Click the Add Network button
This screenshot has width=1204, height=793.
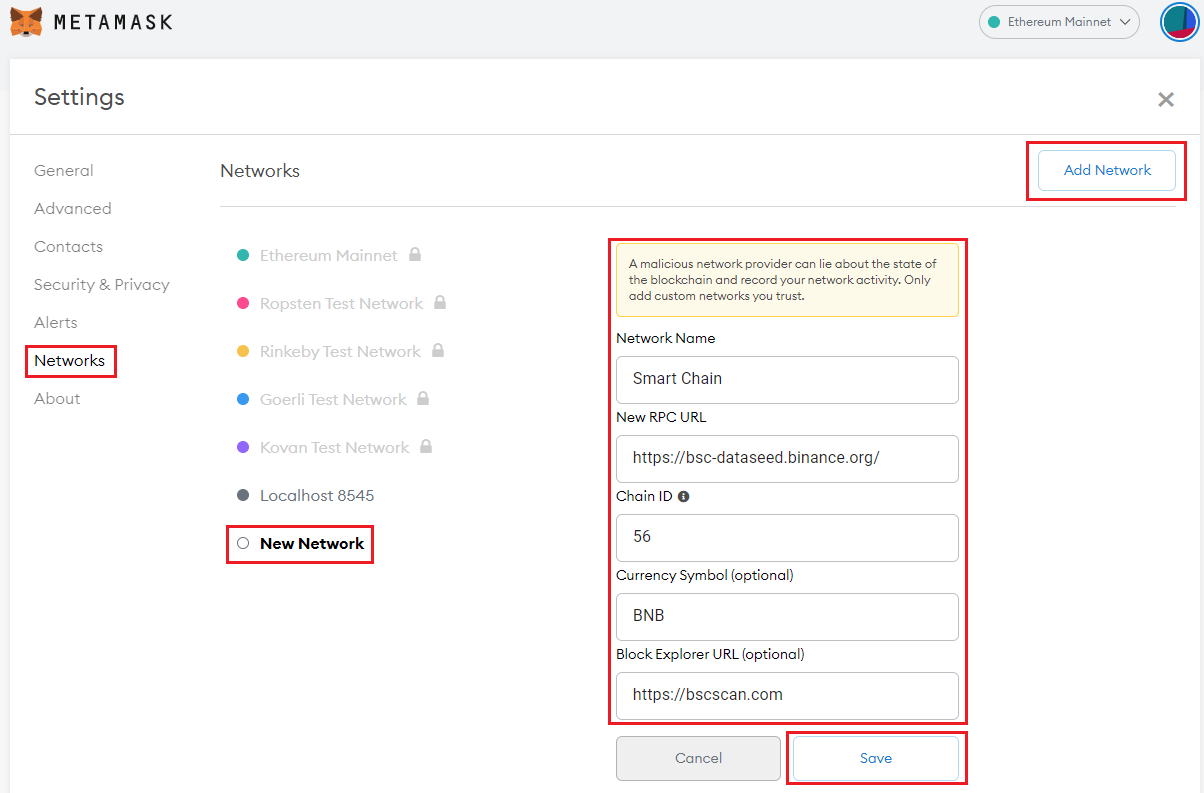click(1107, 170)
